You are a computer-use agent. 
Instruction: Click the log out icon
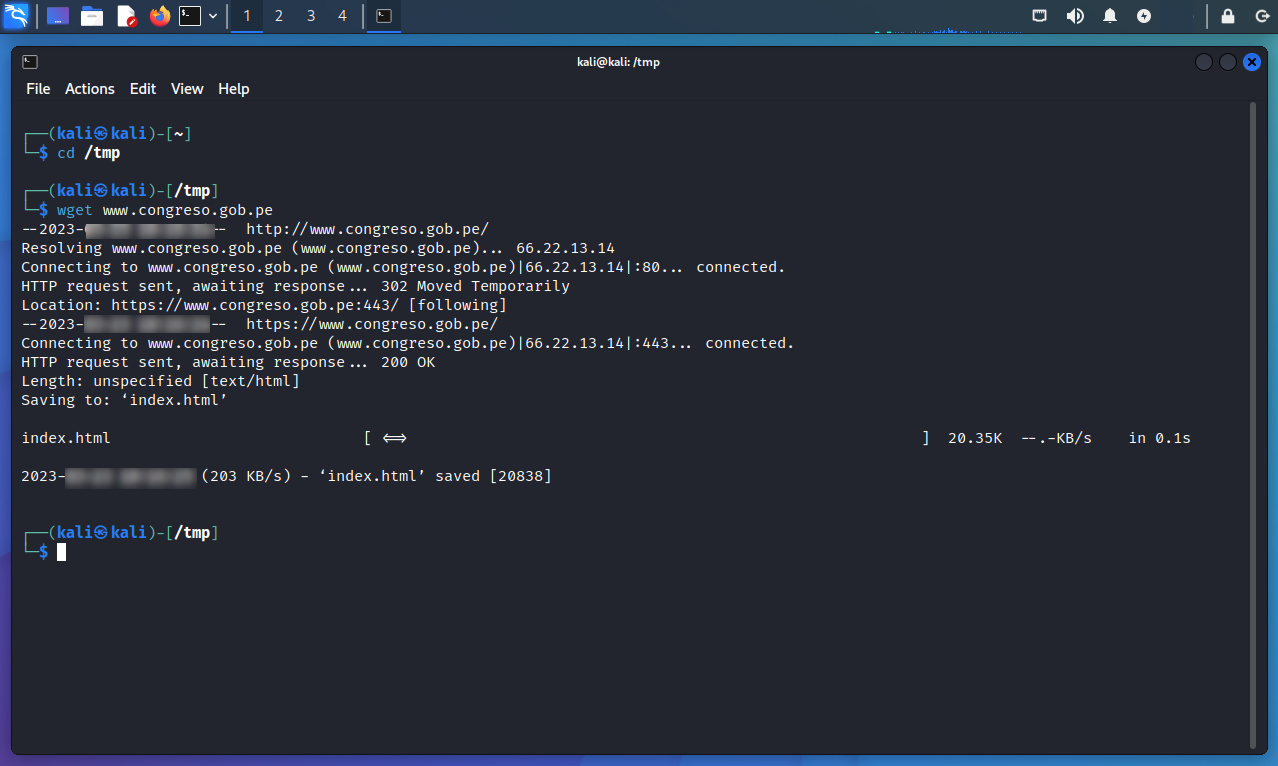click(x=1261, y=16)
